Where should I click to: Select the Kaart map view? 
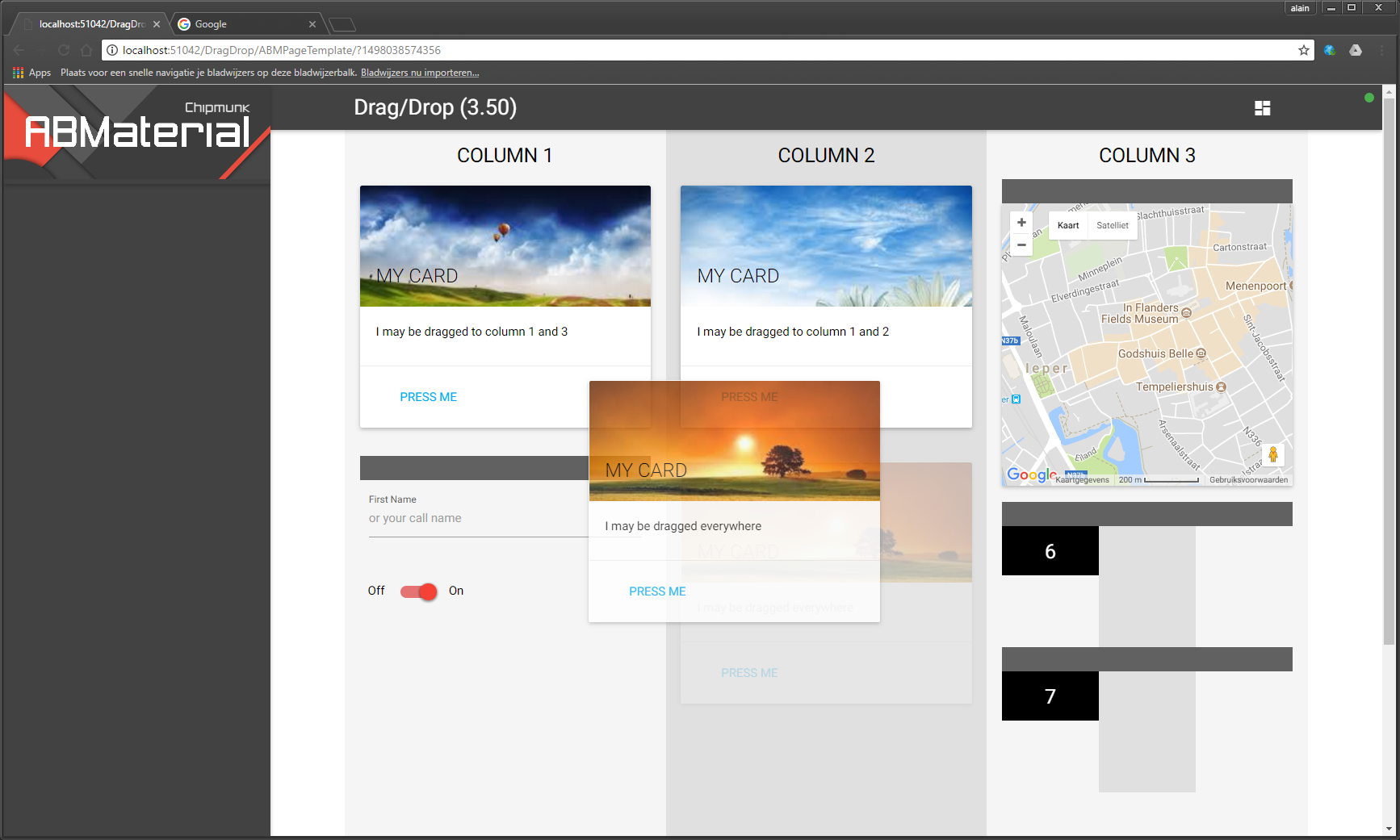(x=1067, y=226)
